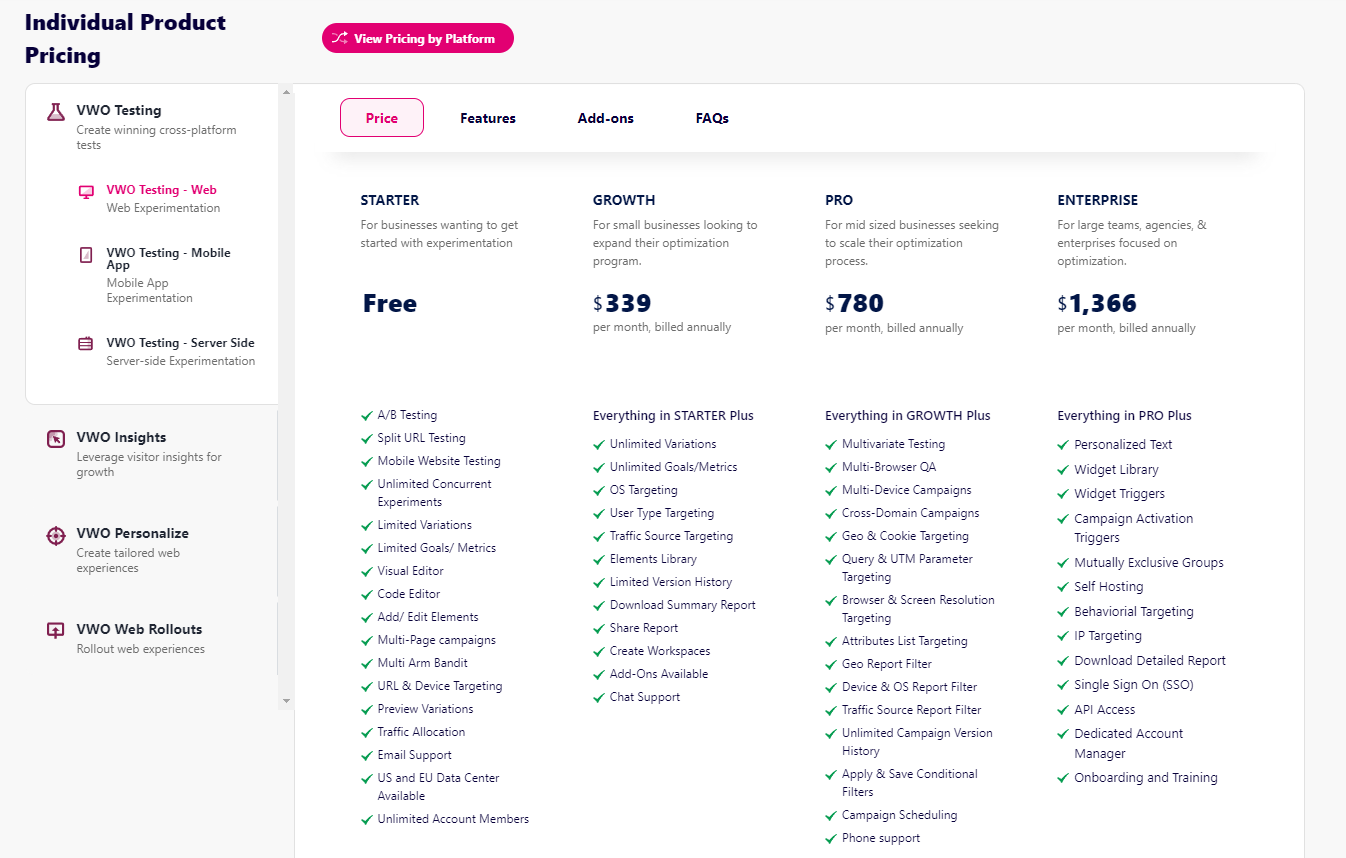Viewport: 1346px width, 858px height.
Task: Click Mutually Exclusive Groups feature
Action: [1149, 563]
